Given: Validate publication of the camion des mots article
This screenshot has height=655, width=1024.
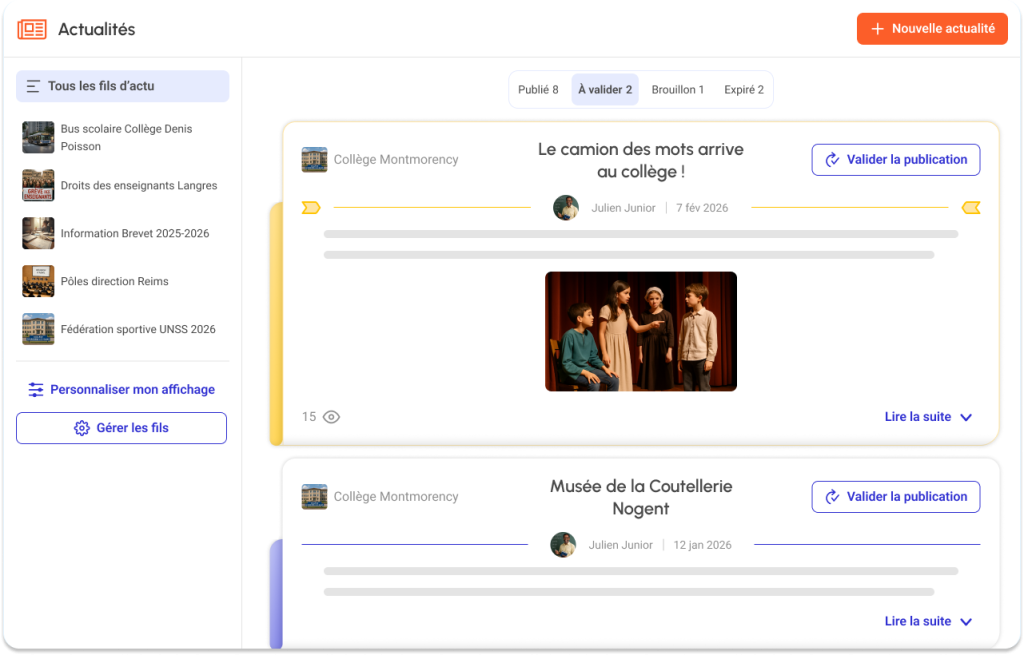Looking at the screenshot, I should pos(895,160).
